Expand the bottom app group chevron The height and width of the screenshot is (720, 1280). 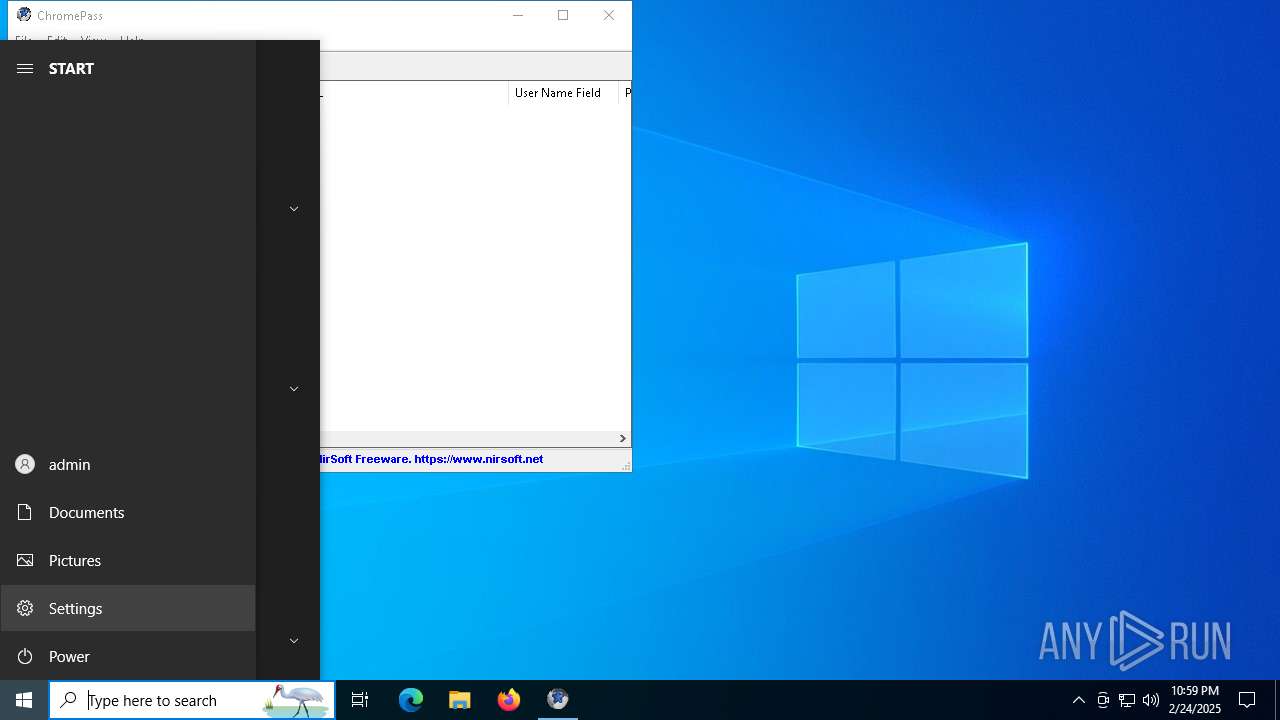click(294, 641)
